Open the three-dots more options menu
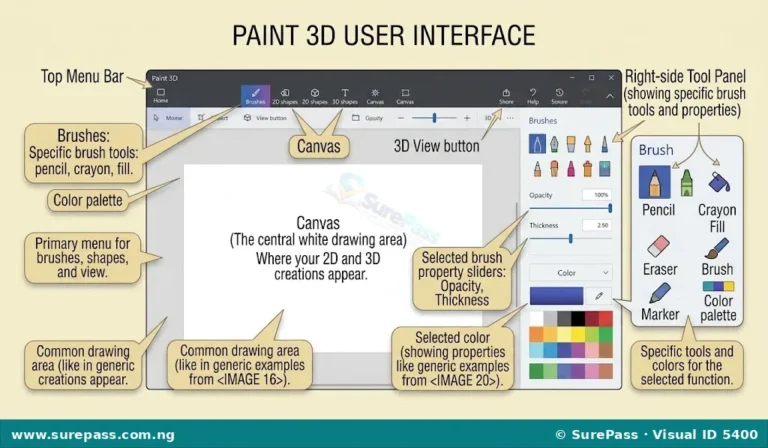 click(510, 118)
